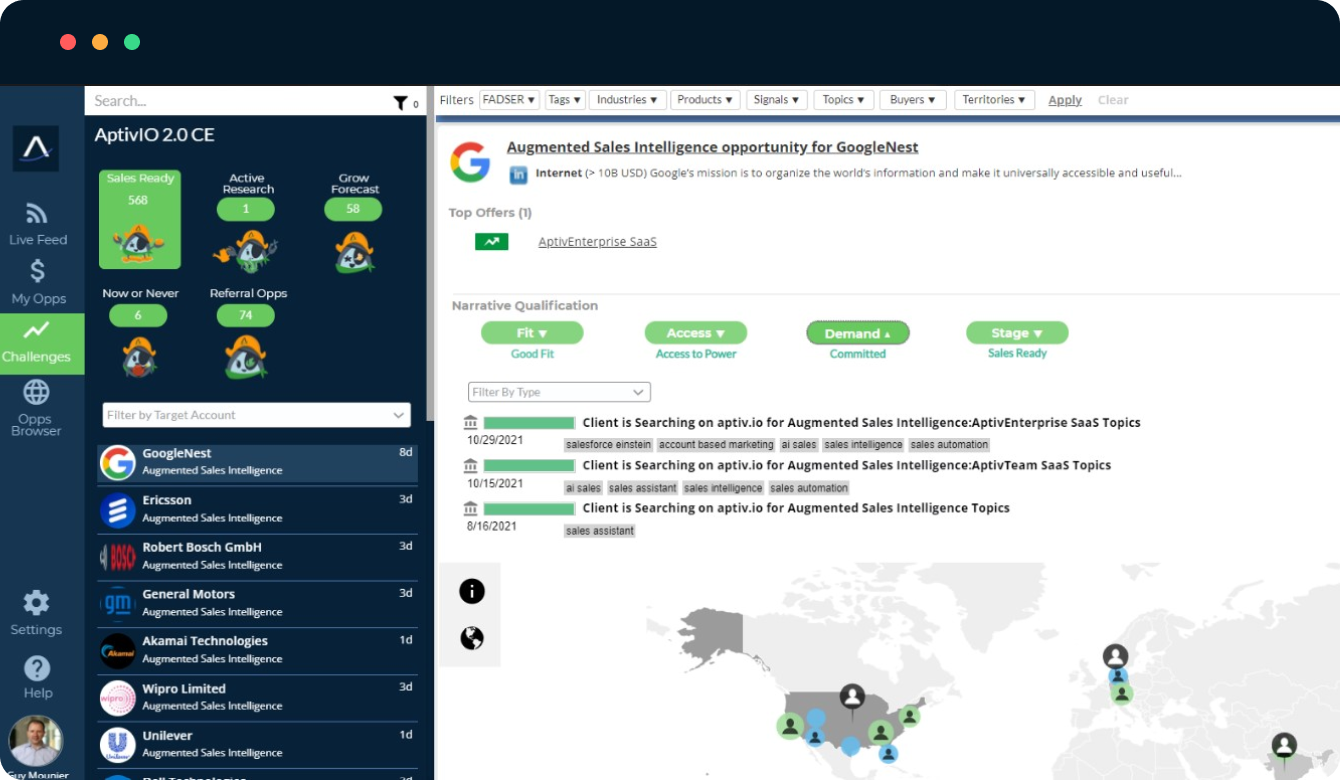The image size is (1340, 780).
Task: Click the My Opps dollar icon
Action: pyautogui.click(x=37, y=272)
